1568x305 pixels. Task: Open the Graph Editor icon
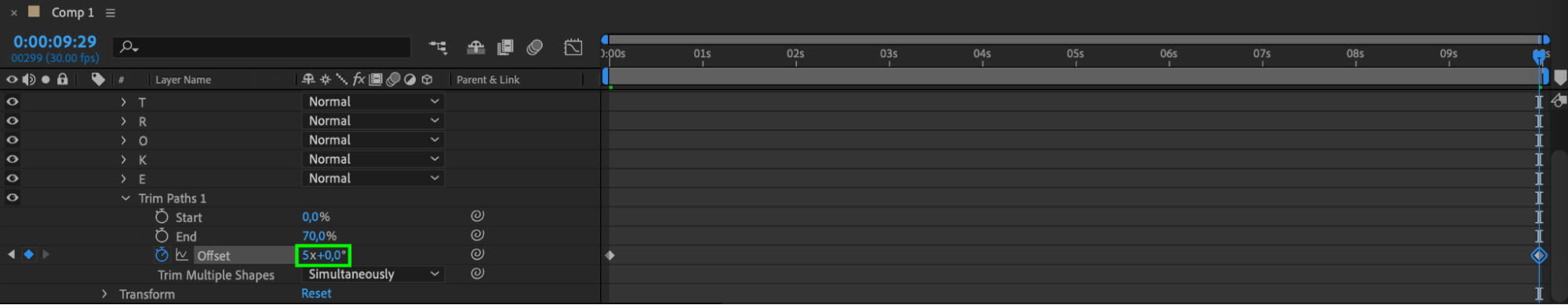click(573, 48)
